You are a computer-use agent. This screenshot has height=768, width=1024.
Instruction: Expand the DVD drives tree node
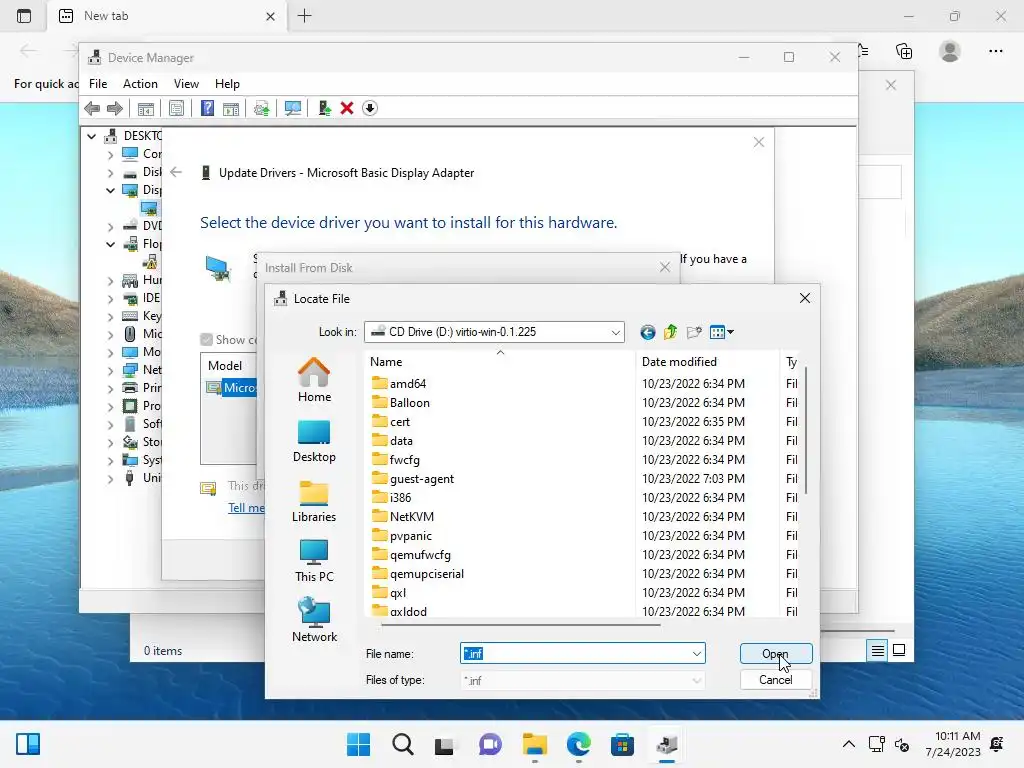point(110,227)
